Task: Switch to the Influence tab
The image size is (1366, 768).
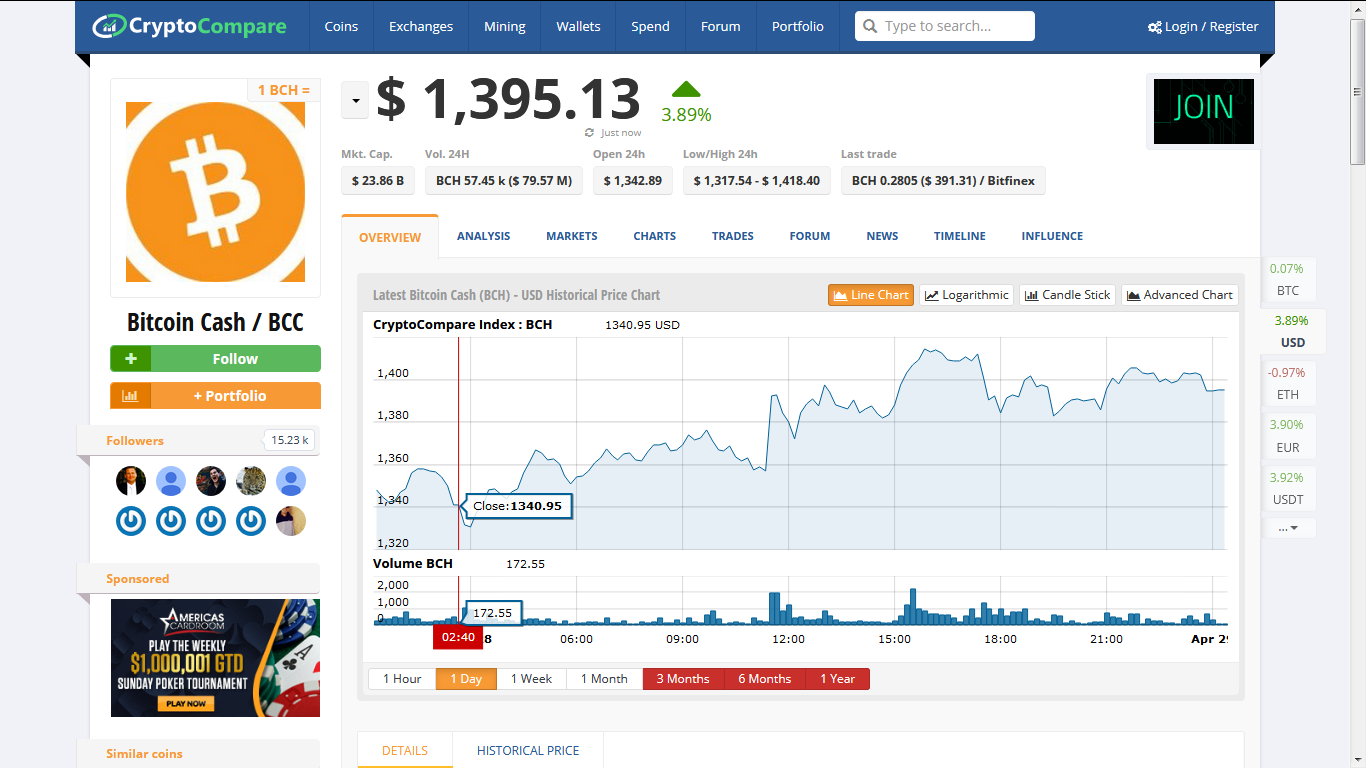Action: pyautogui.click(x=1052, y=236)
